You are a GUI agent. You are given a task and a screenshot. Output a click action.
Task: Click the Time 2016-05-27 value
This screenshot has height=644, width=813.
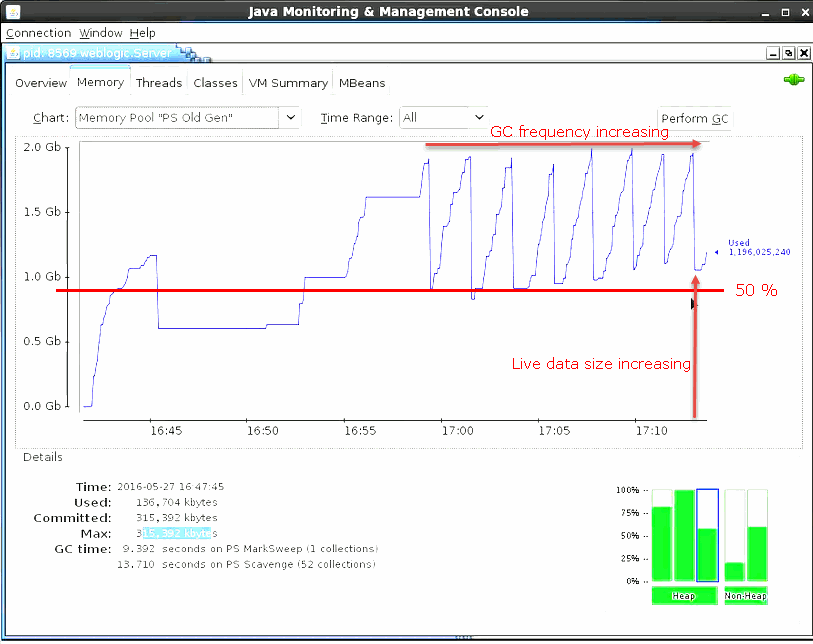pos(171,486)
